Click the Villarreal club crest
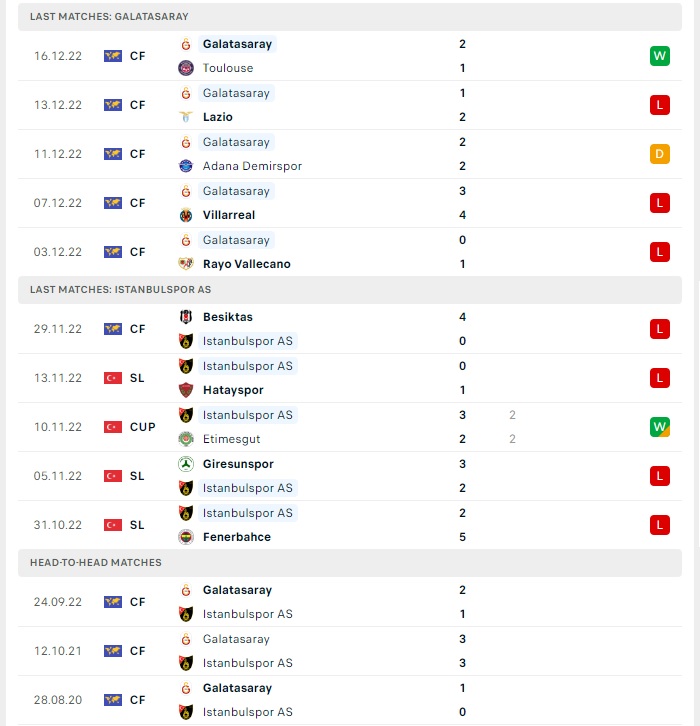The width and height of the screenshot is (700, 726). 186,215
